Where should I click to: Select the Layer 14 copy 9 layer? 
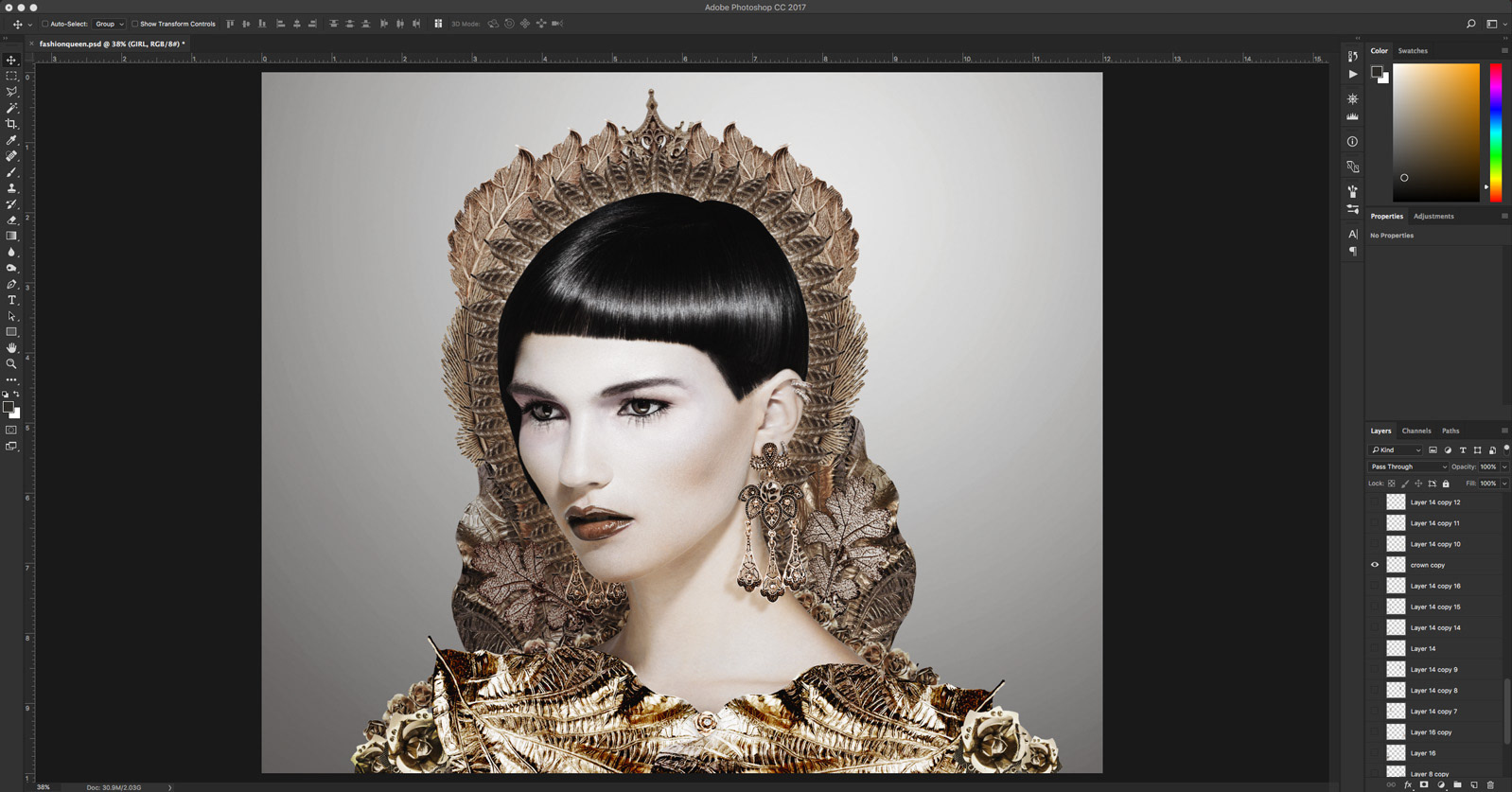click(x=1434, y=669)
